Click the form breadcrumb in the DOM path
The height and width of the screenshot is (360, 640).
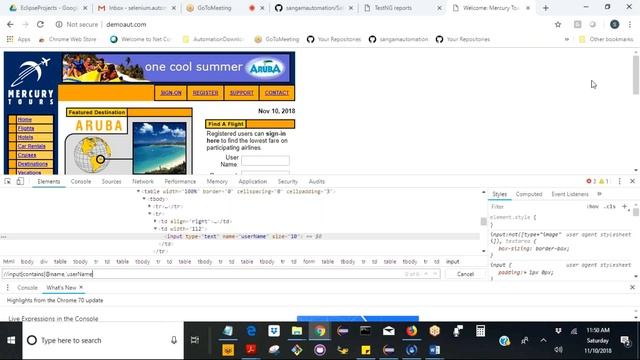309,262
